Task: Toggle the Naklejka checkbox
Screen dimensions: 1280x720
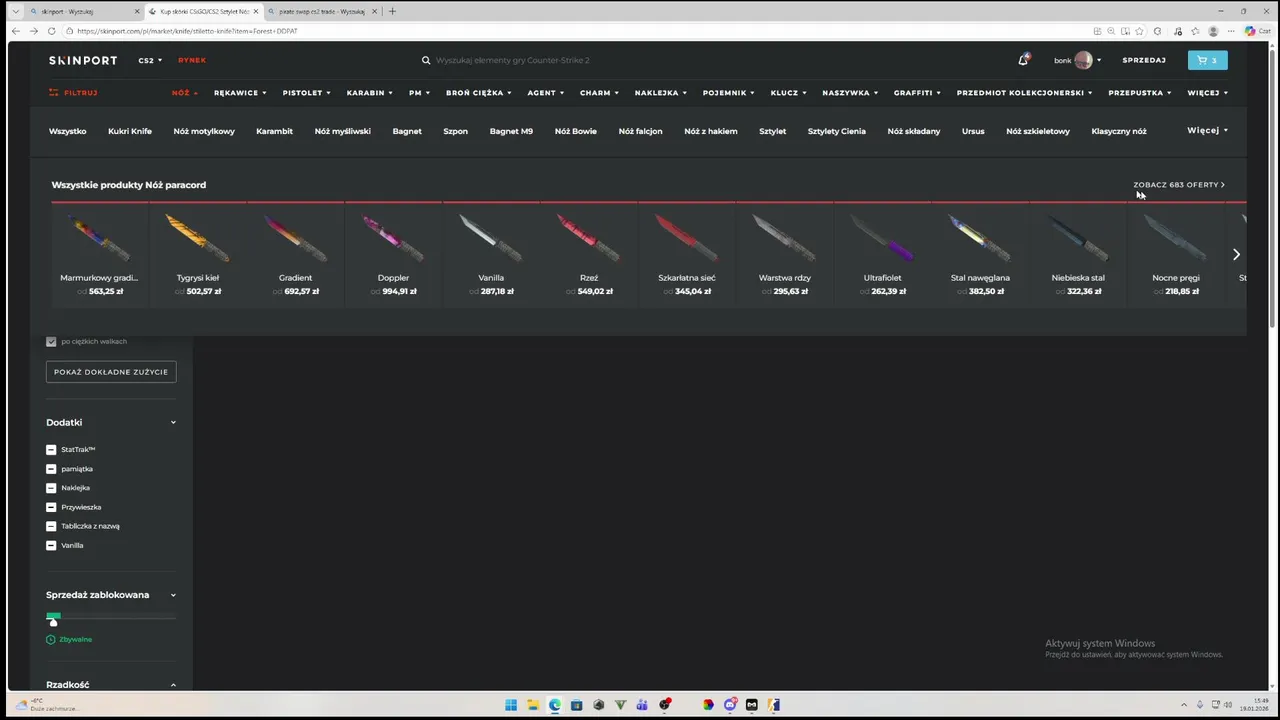Action: [x=51, y=488]
